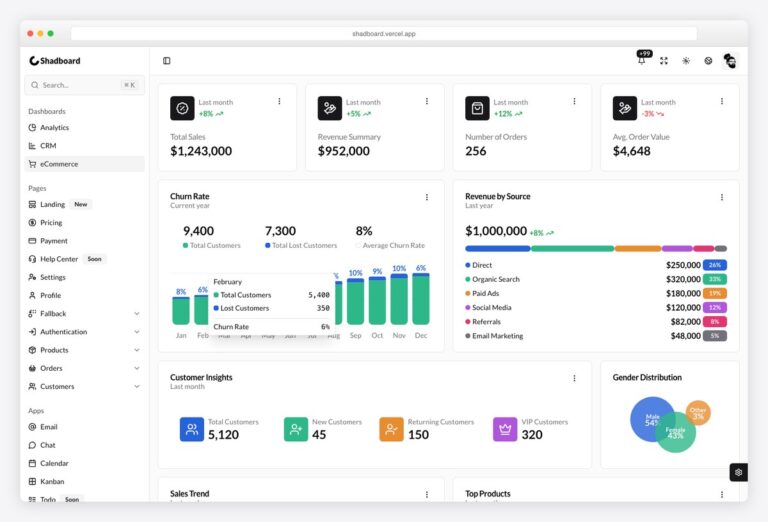
Task: Open Top Products options menu
Action: (721, 495)
